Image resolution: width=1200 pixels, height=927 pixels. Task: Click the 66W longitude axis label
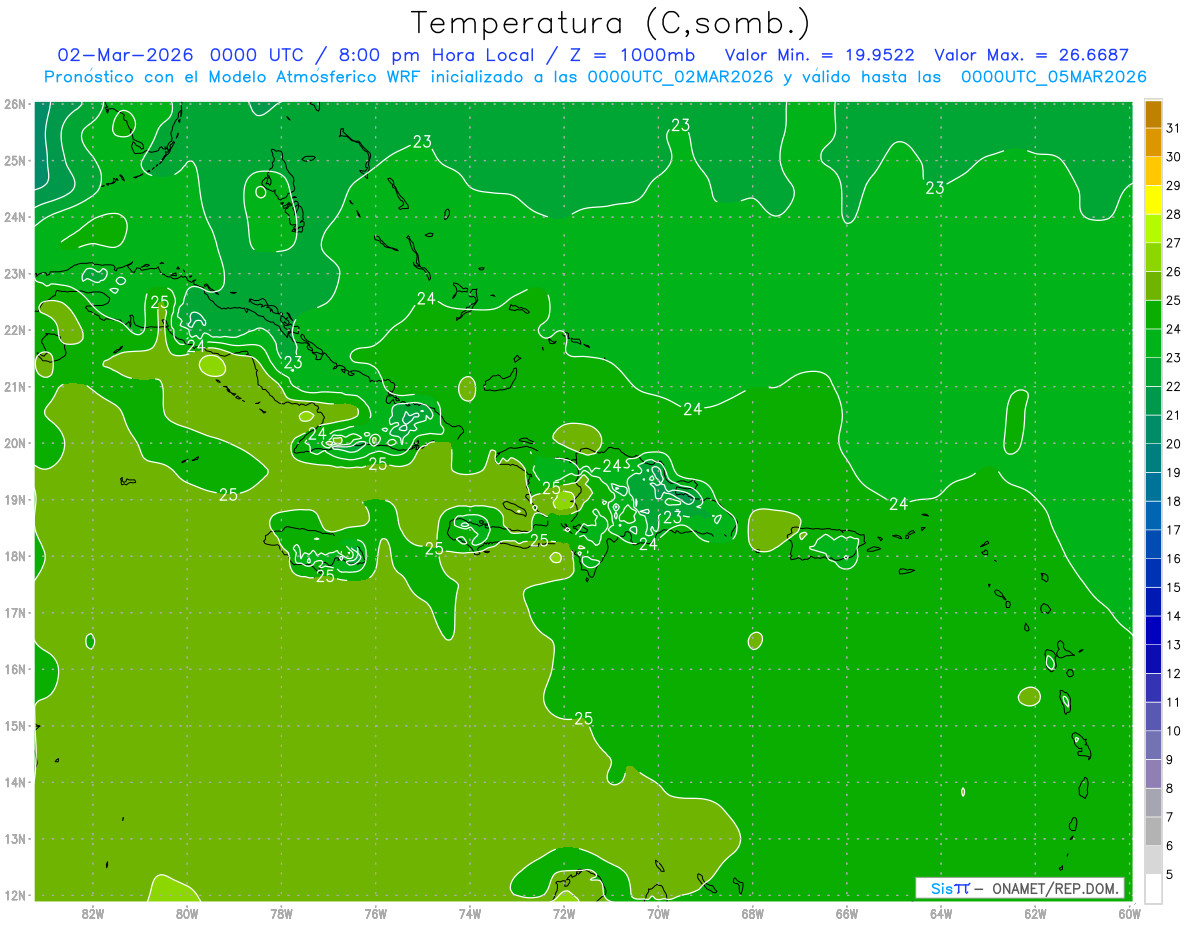(x=847, y=913)
